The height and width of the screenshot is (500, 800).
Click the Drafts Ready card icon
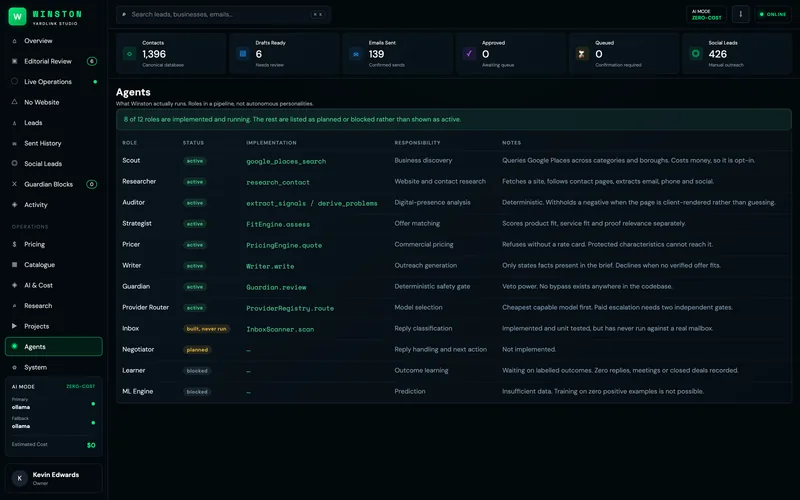click(x=243, y=54)
